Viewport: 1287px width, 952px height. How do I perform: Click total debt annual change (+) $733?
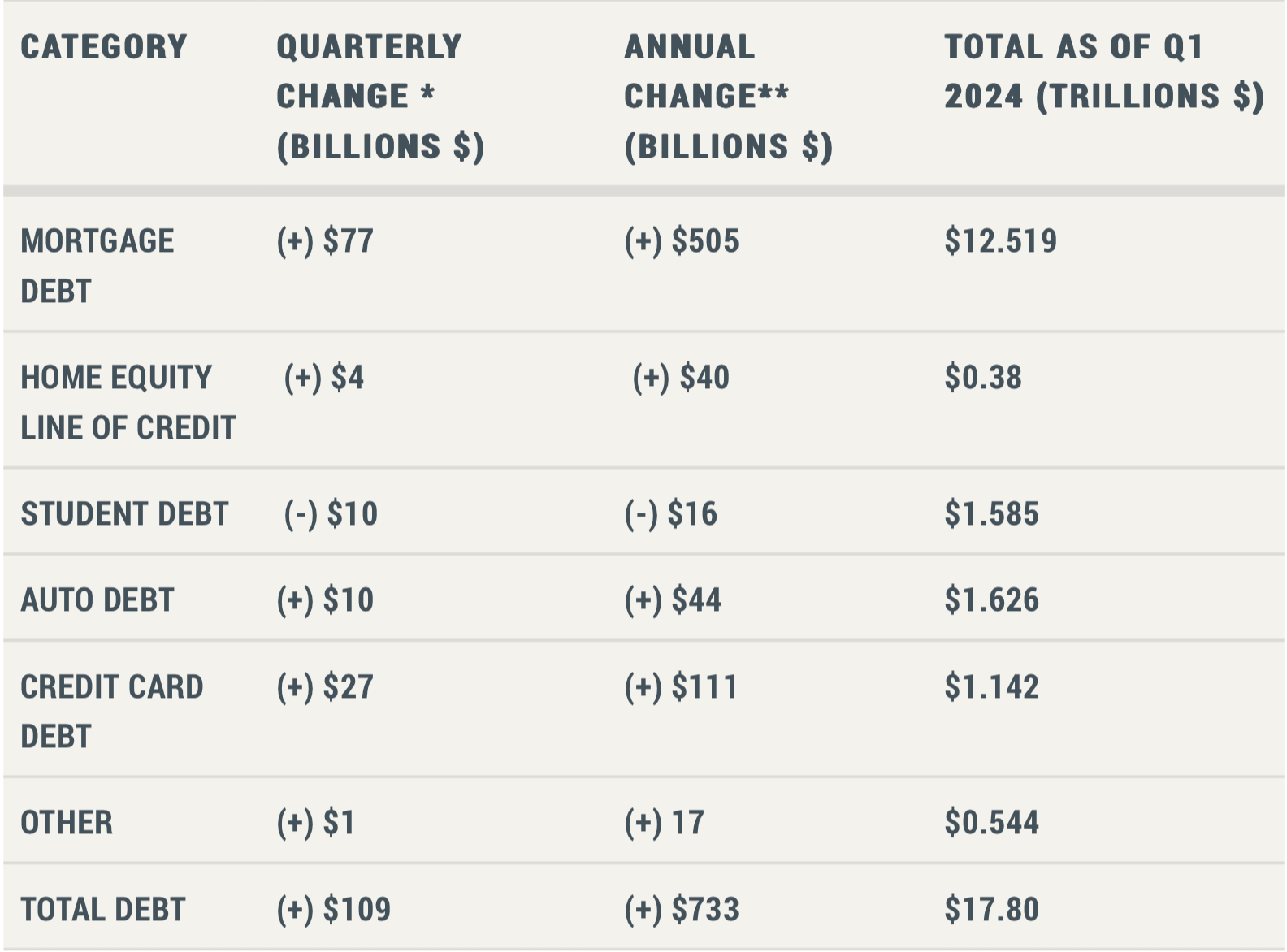pos(682,910)
